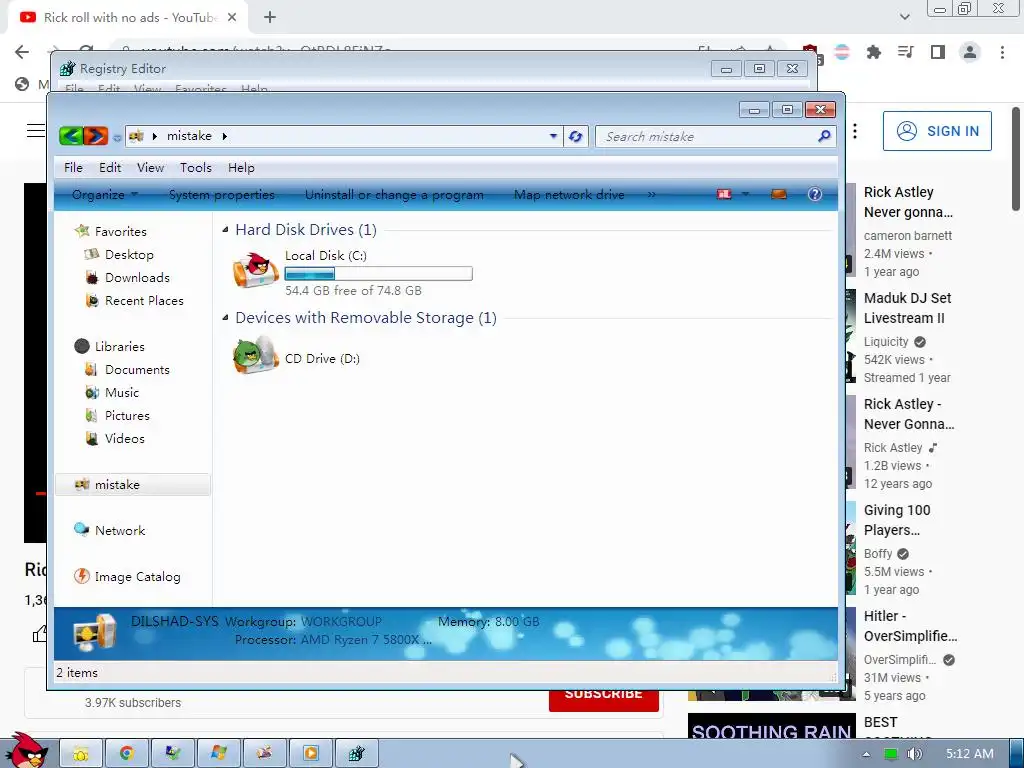Open the Tools menu in Explorer

[196, 168]
